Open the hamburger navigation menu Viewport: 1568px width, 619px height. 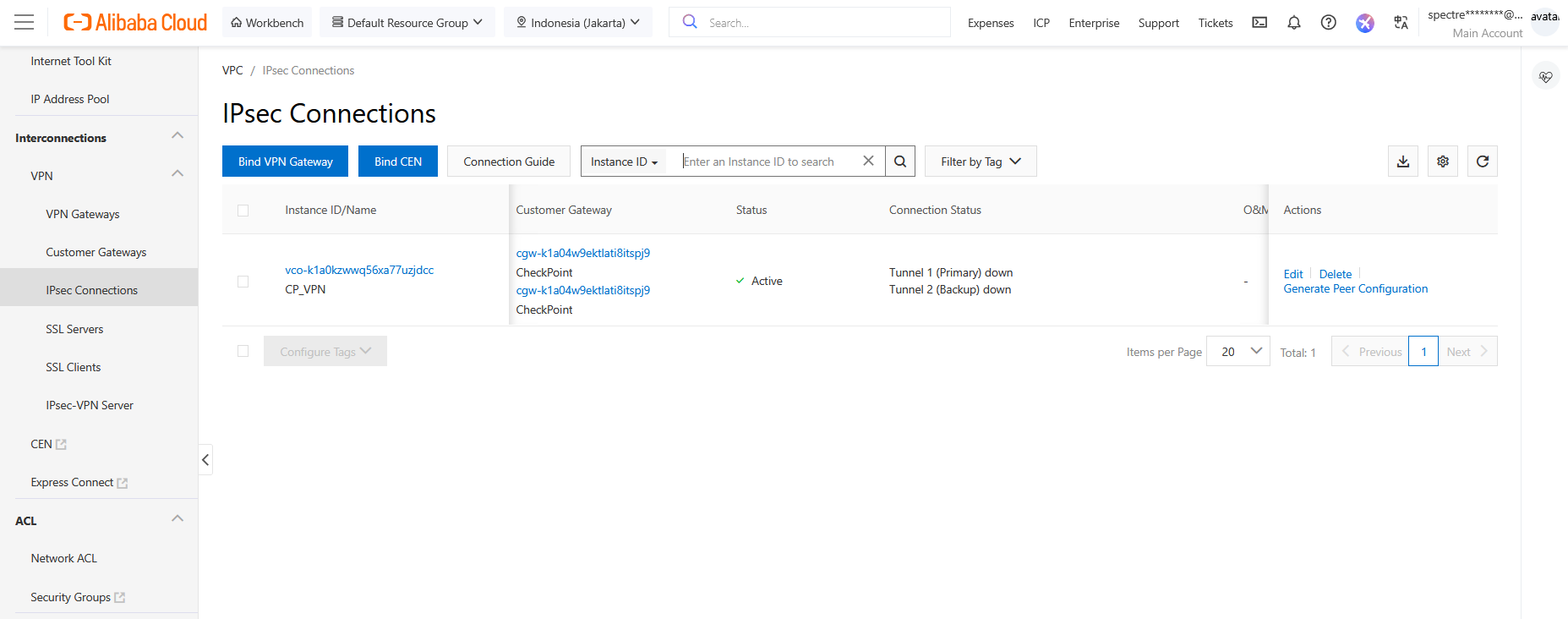[x=25, y=23]
